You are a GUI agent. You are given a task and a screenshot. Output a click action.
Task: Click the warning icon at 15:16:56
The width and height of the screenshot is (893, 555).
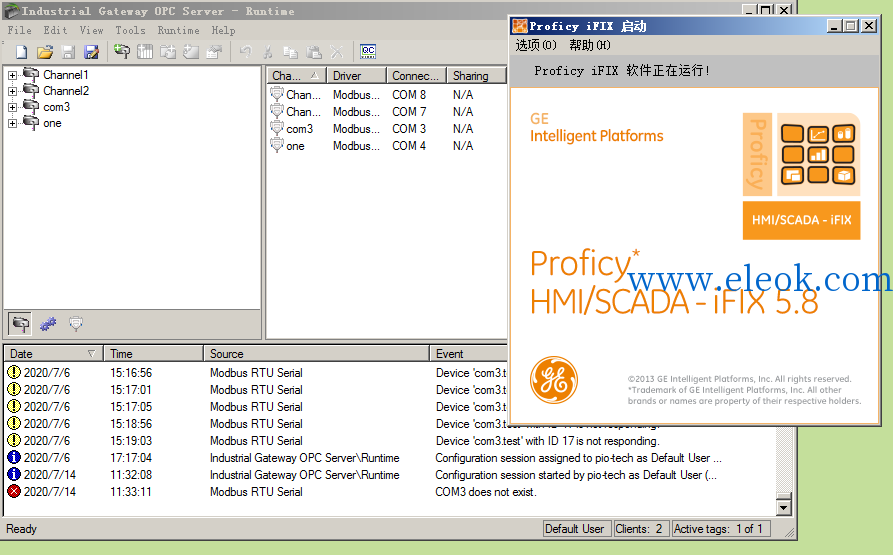click(x=14, y=372)
